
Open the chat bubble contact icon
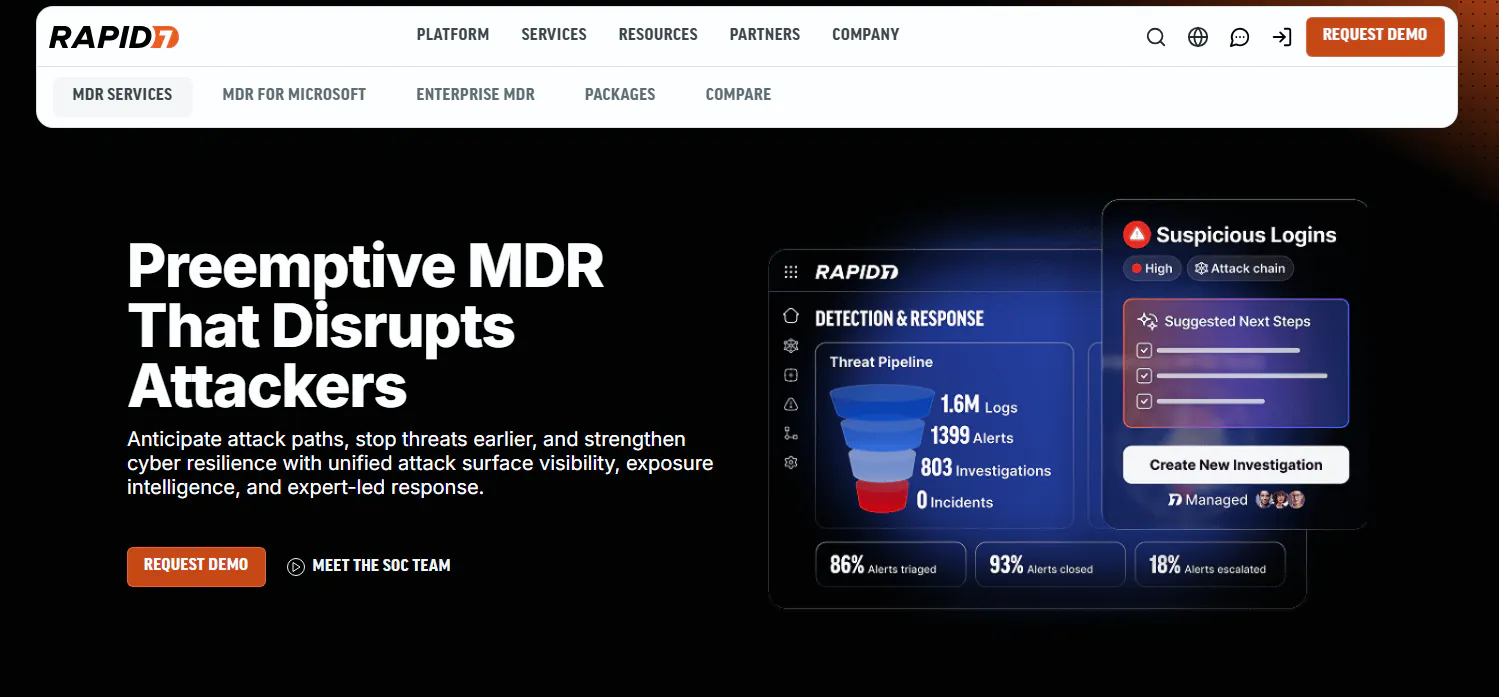click(1240, 38)
